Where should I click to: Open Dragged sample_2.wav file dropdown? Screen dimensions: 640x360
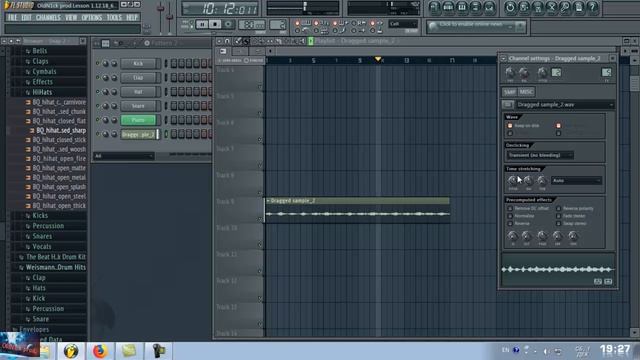click(x=565, y=105)
